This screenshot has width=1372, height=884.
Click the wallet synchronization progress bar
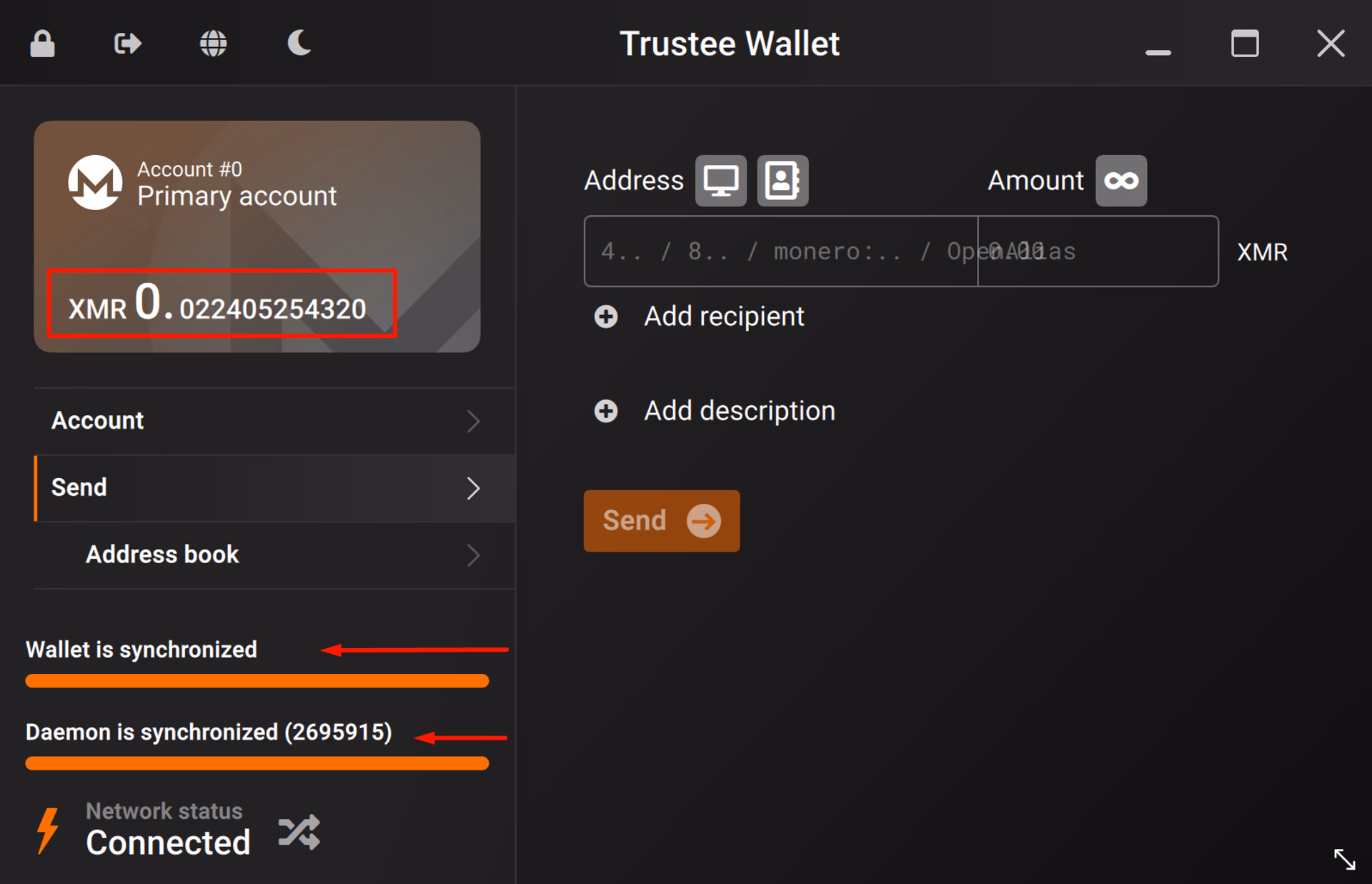click(257, 681)
